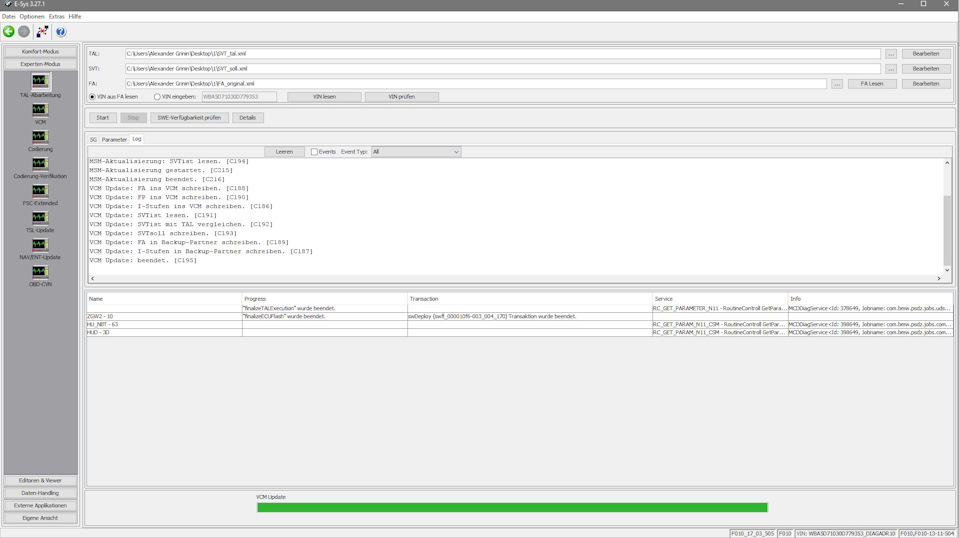Viewport: 960px width, 538px height.
Task: Open the Event Typ dropdown
Action: 416,152
